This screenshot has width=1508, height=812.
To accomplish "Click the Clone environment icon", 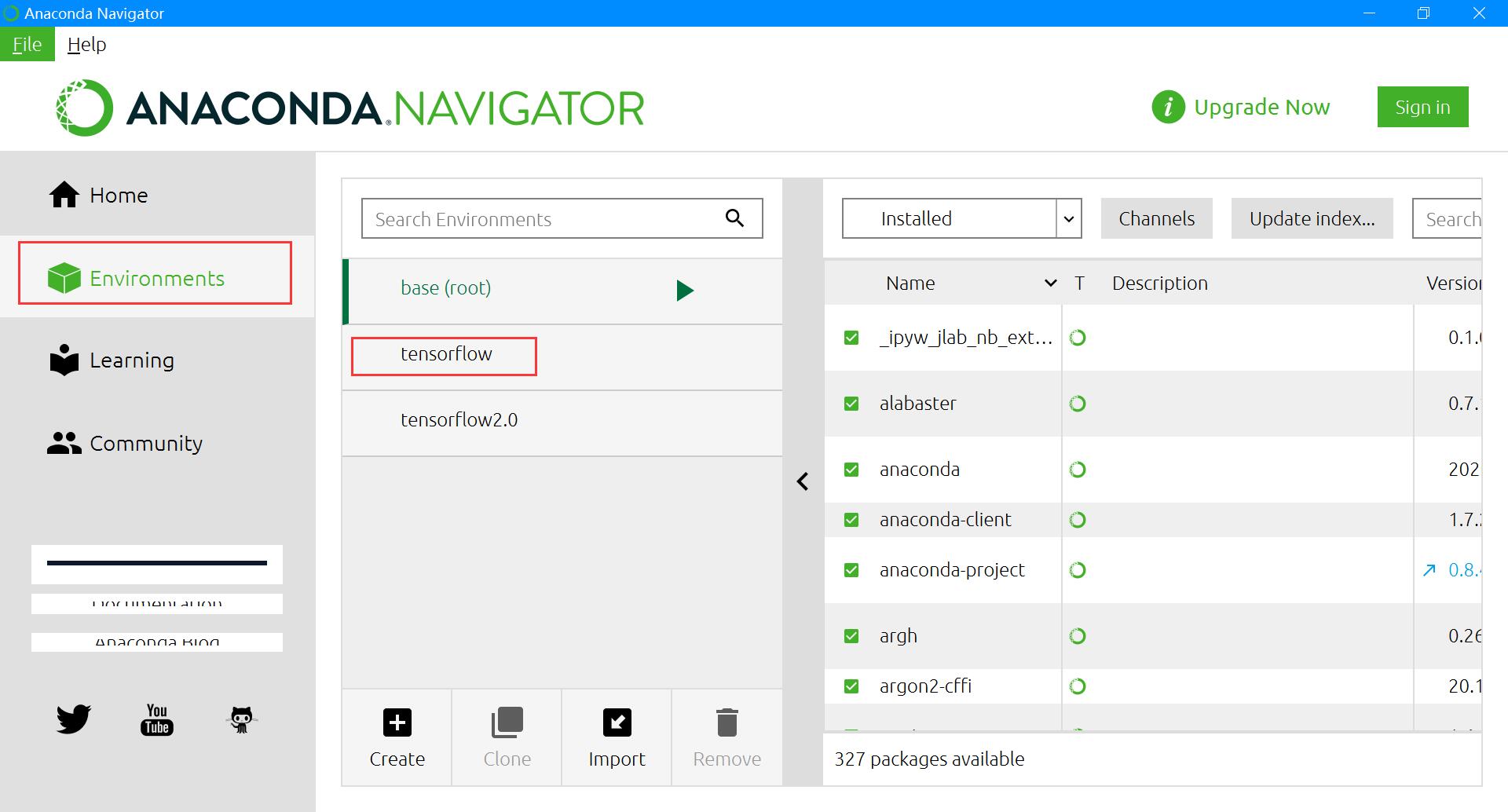I will click(x=507, y=722).
